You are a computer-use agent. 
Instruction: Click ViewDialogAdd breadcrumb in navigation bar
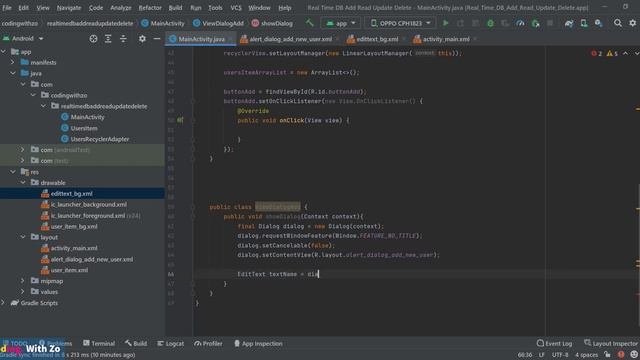pos(218,23)
